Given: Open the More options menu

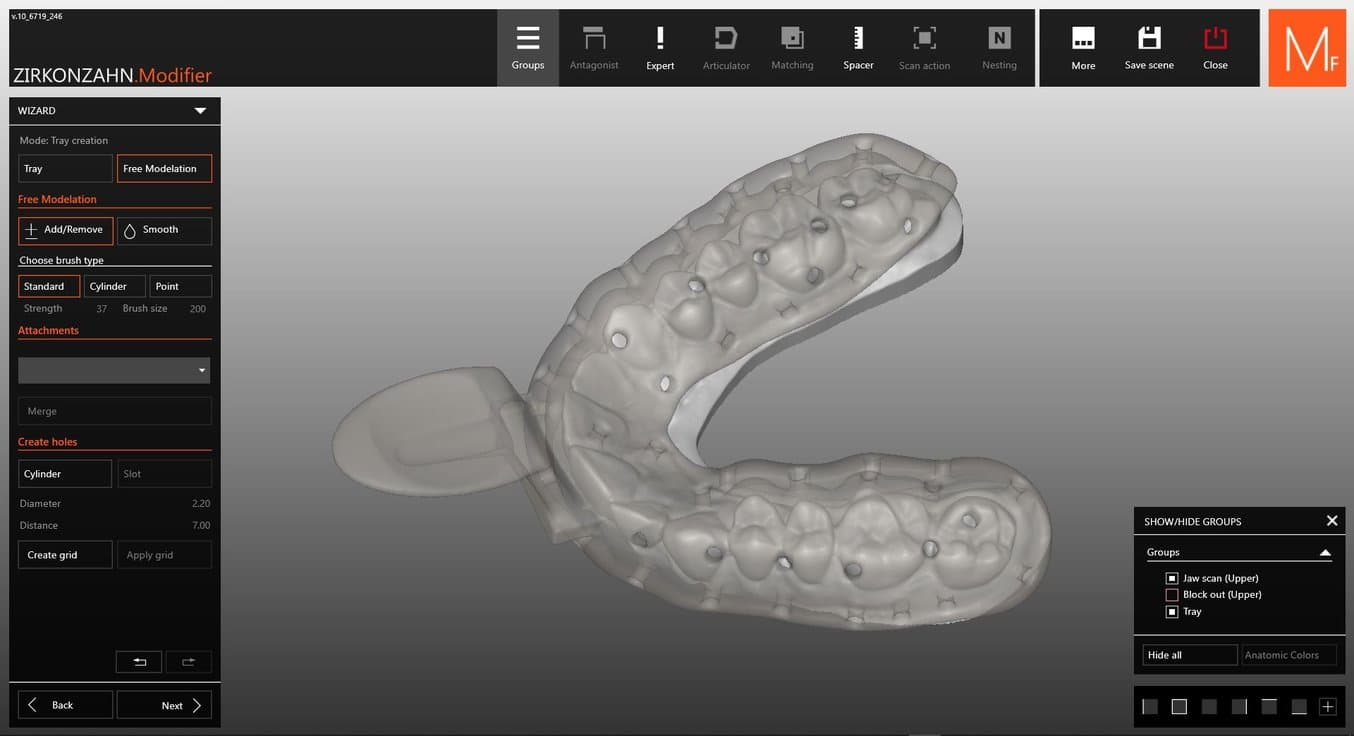Looking at the screenshot, I should pos(1083,48).
